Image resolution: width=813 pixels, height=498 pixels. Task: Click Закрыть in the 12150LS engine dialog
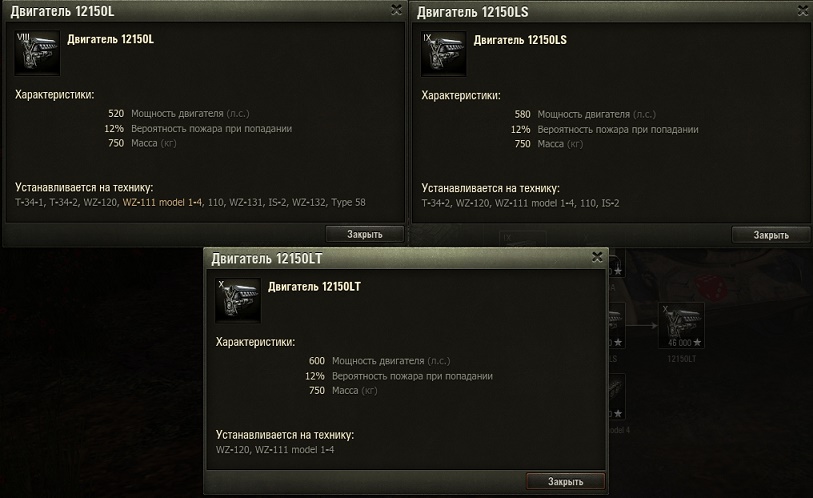click(770, 235)
